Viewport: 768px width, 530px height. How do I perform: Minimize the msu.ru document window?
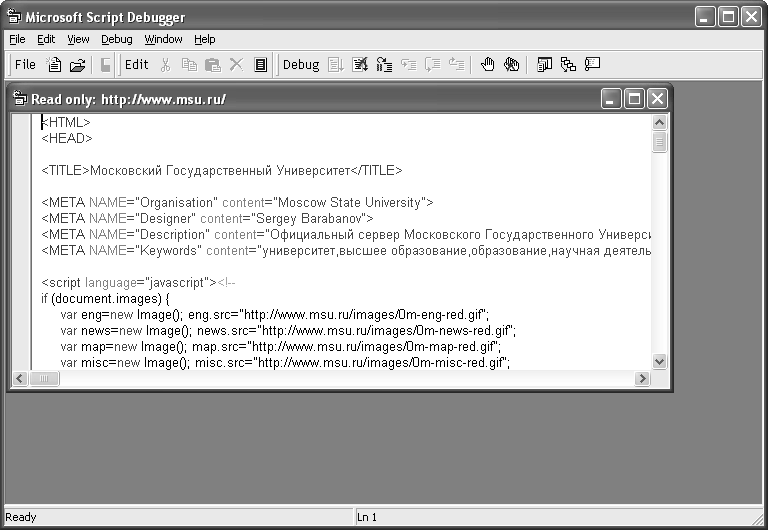click(x=610, y=99)
